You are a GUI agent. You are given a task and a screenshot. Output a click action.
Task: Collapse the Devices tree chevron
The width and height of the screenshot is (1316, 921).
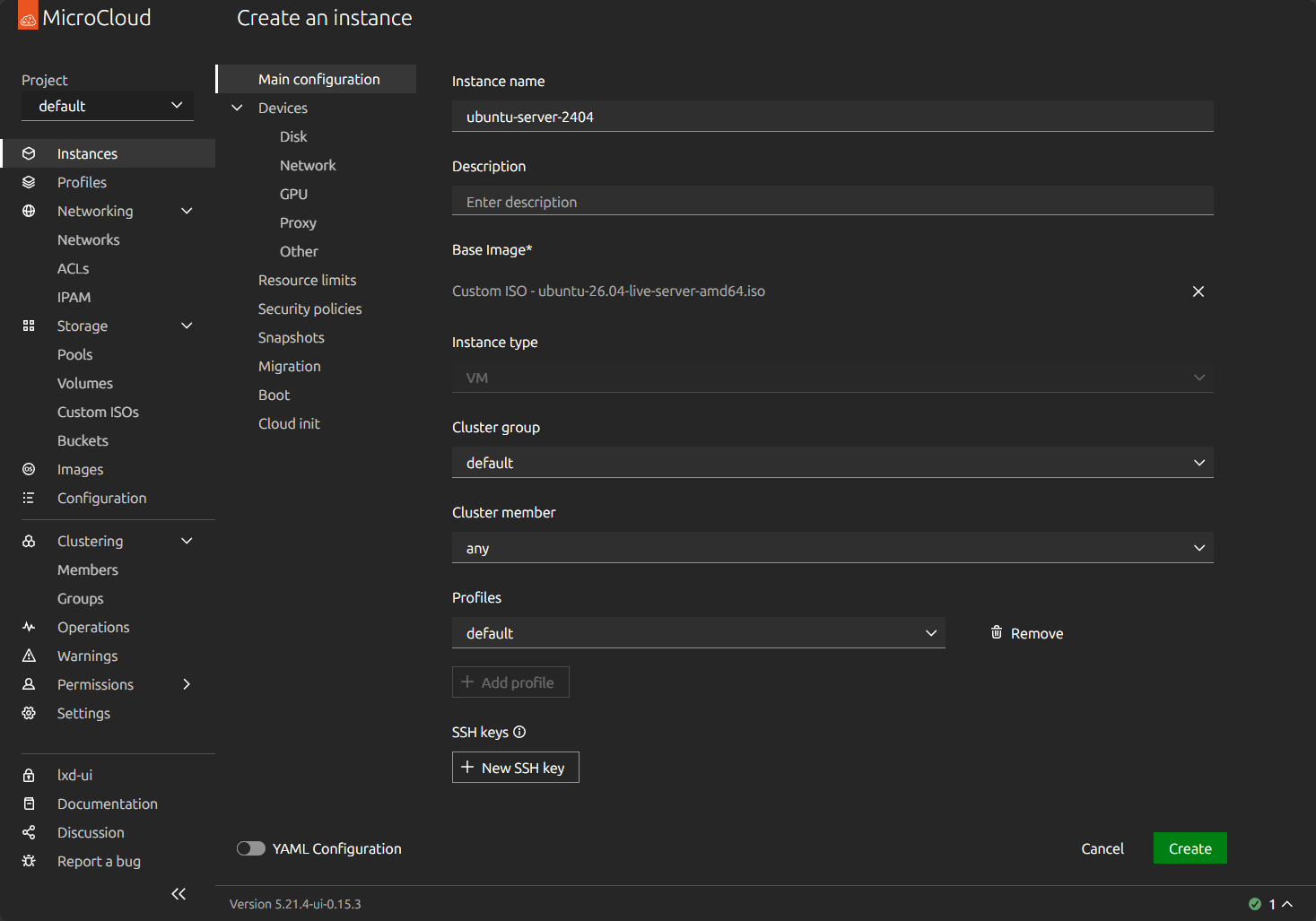click(238, 108)
